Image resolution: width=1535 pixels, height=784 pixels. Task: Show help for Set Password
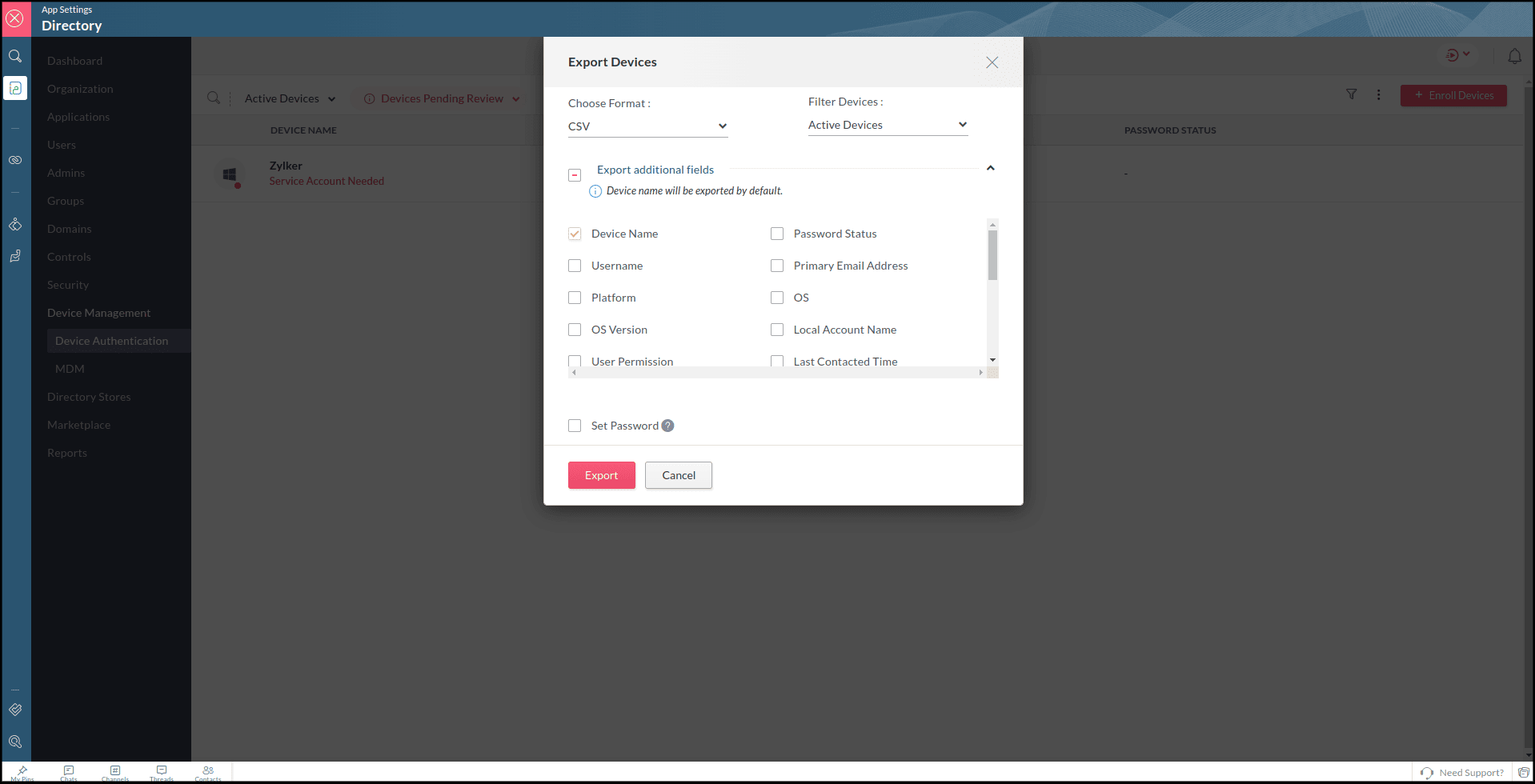(x=668, y=426)
